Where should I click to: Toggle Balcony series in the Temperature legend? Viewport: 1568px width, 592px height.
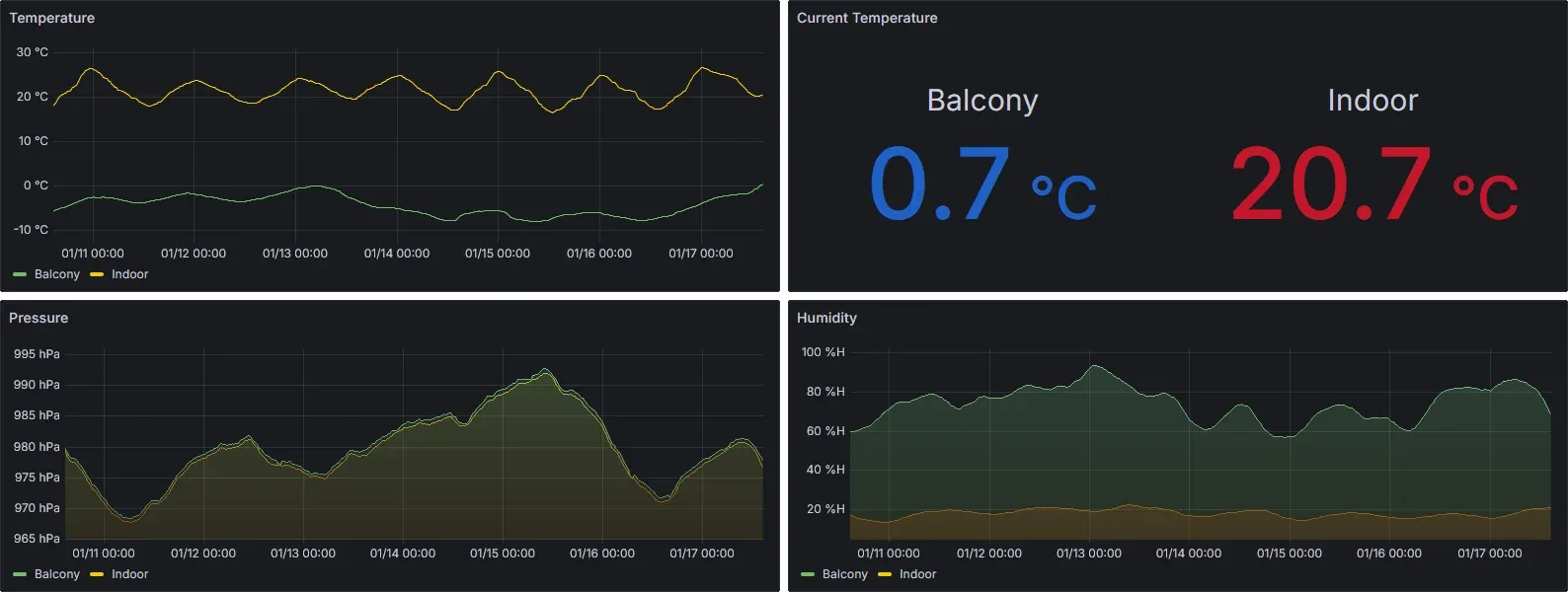coord(56,274)
